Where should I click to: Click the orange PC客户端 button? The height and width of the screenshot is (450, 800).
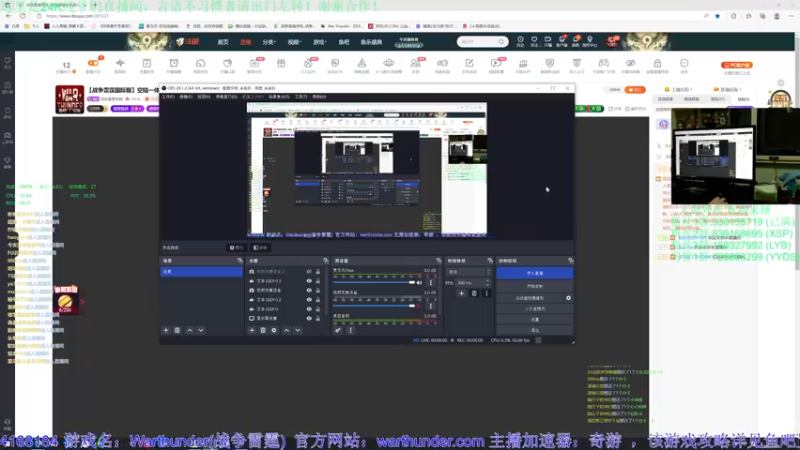point(737,65)
